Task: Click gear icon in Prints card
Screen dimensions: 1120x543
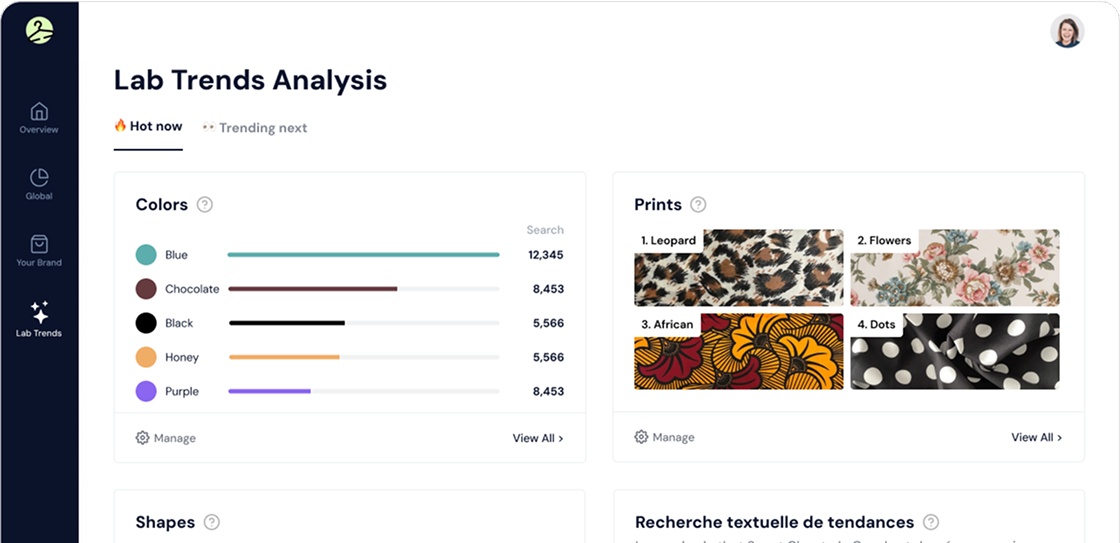Action: click(641, 437)
